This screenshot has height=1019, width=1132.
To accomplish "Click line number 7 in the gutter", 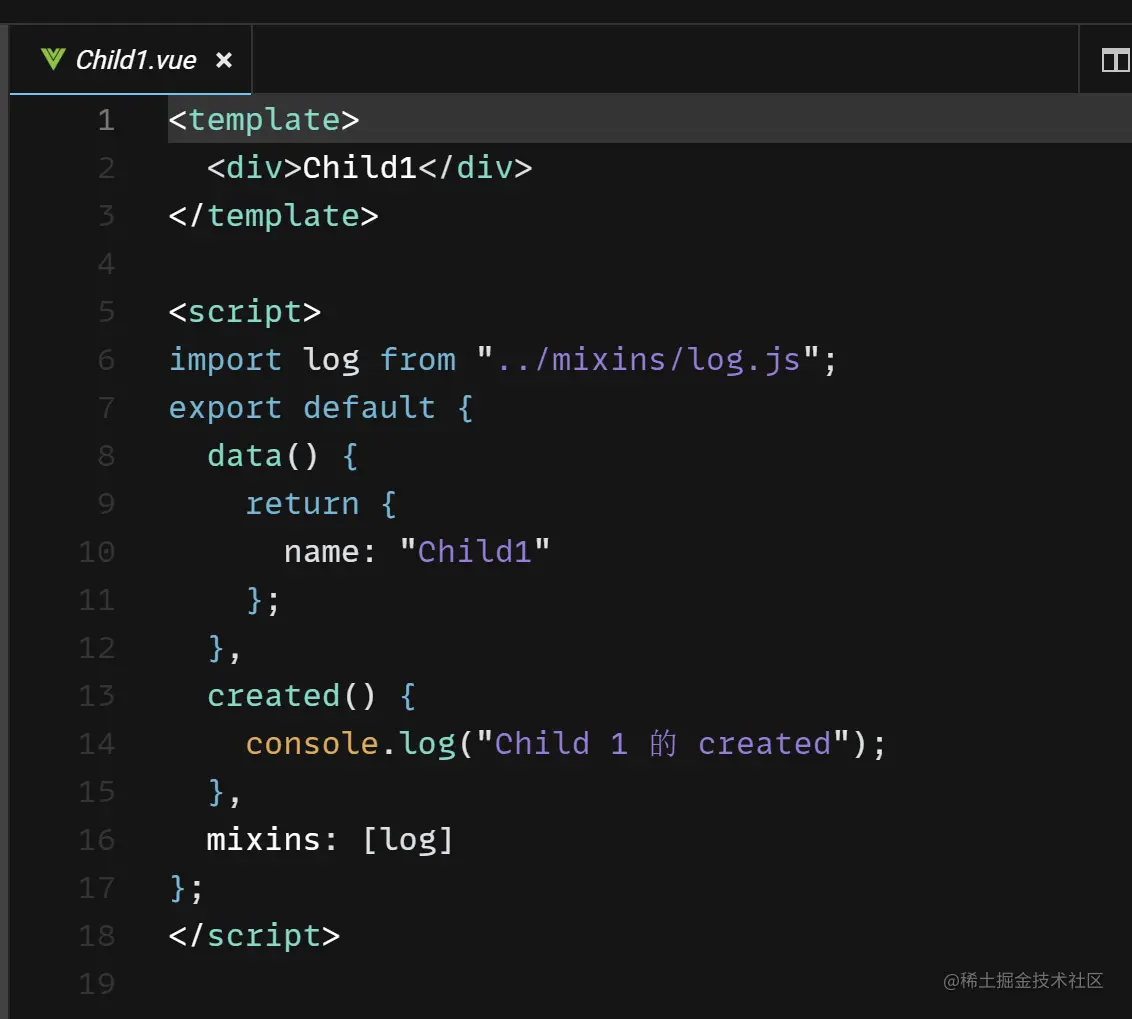I will 106,408.
